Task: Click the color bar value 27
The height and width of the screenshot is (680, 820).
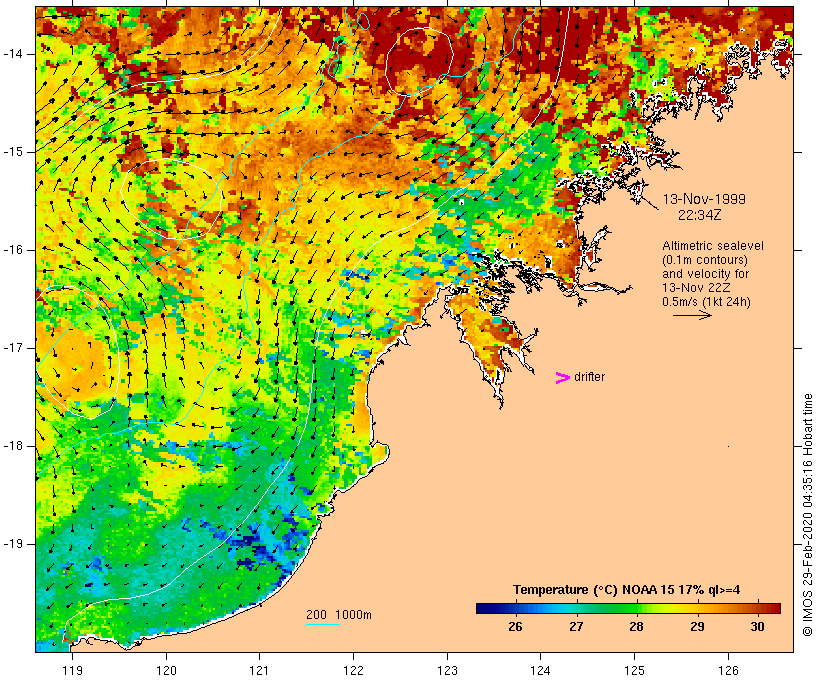Action: click(576, 627)
